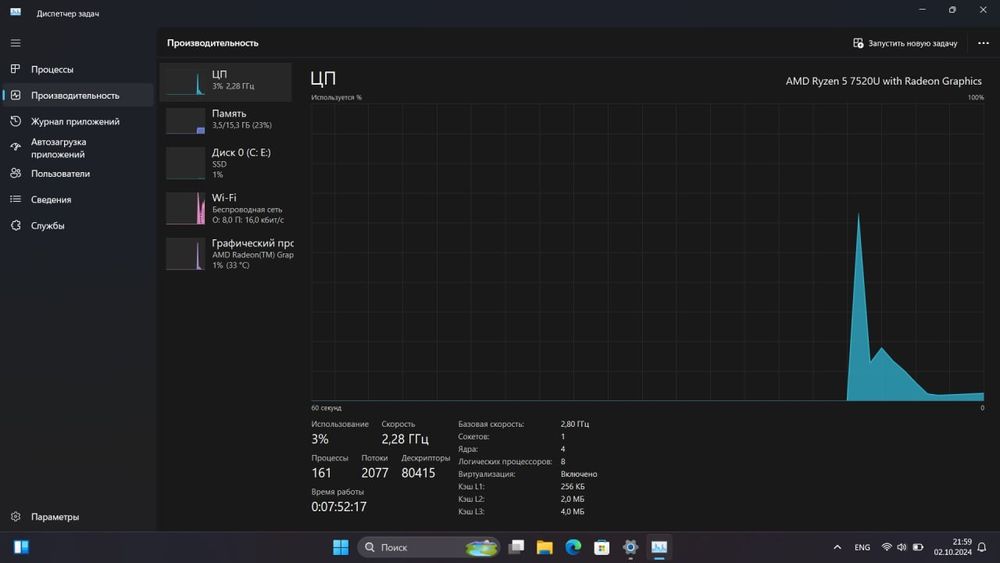The width and height of the screenshot is (1000, 563).
Task: Click the Процессы sidebar icon
Action: tap(15, 69)
